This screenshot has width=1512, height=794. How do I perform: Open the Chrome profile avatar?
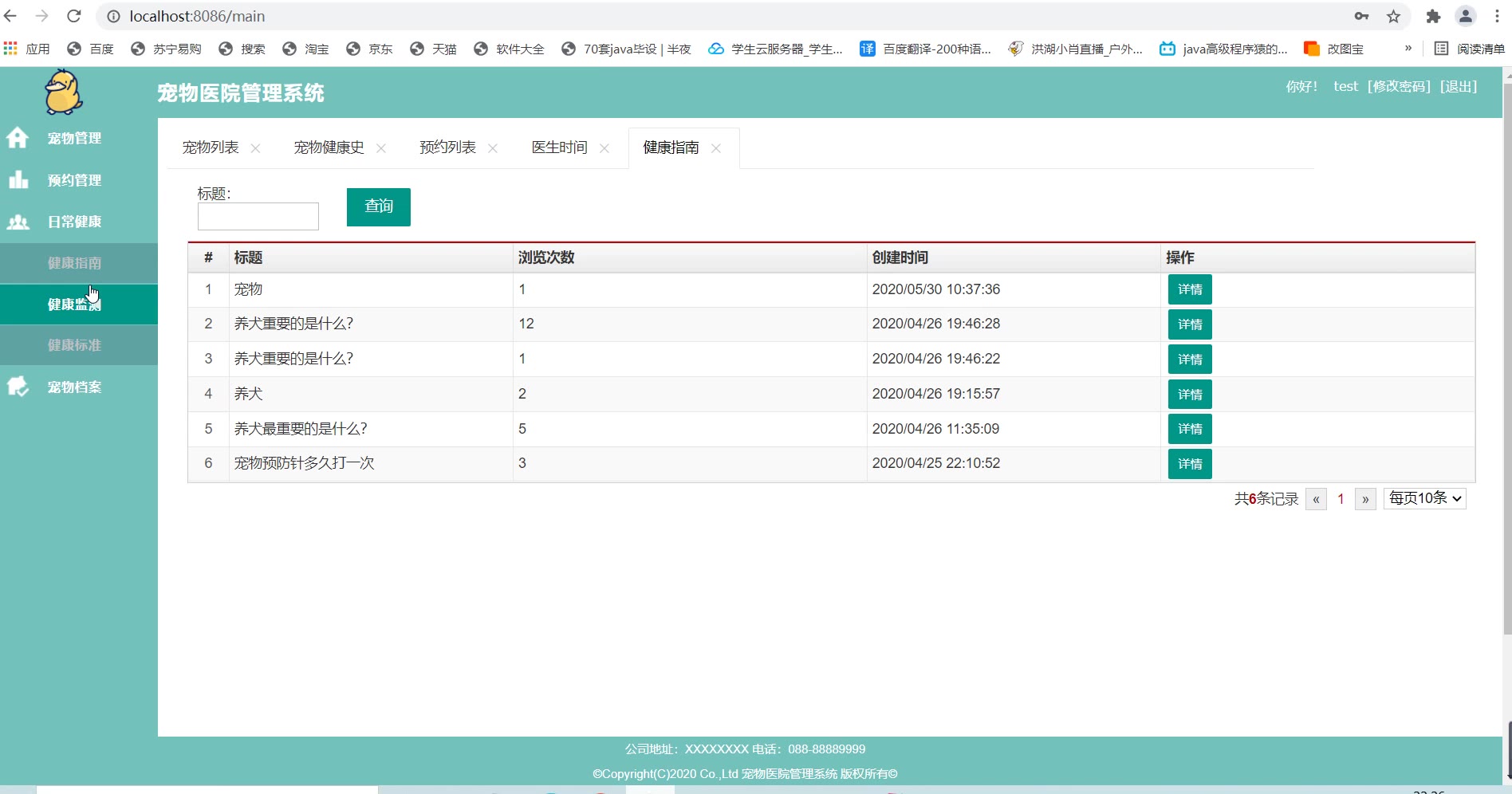pos(1466,16)
